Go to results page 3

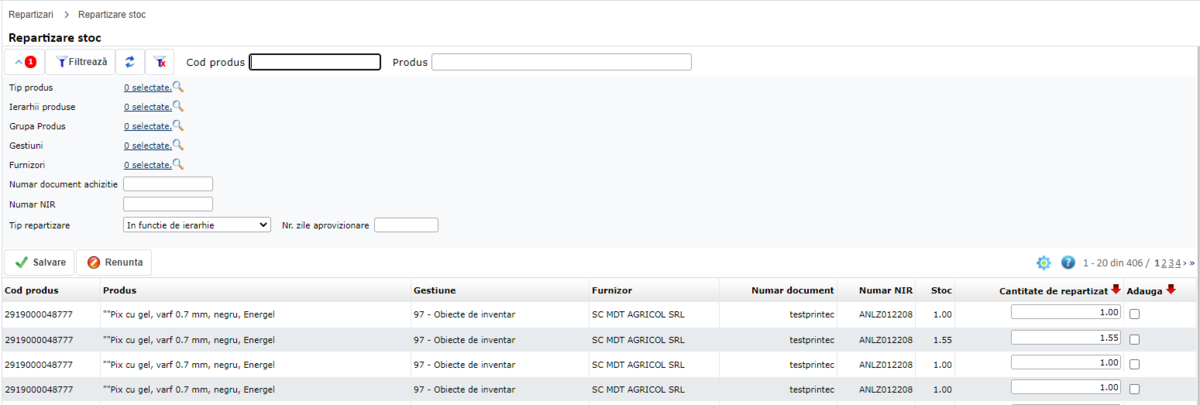click(1171, 263)
